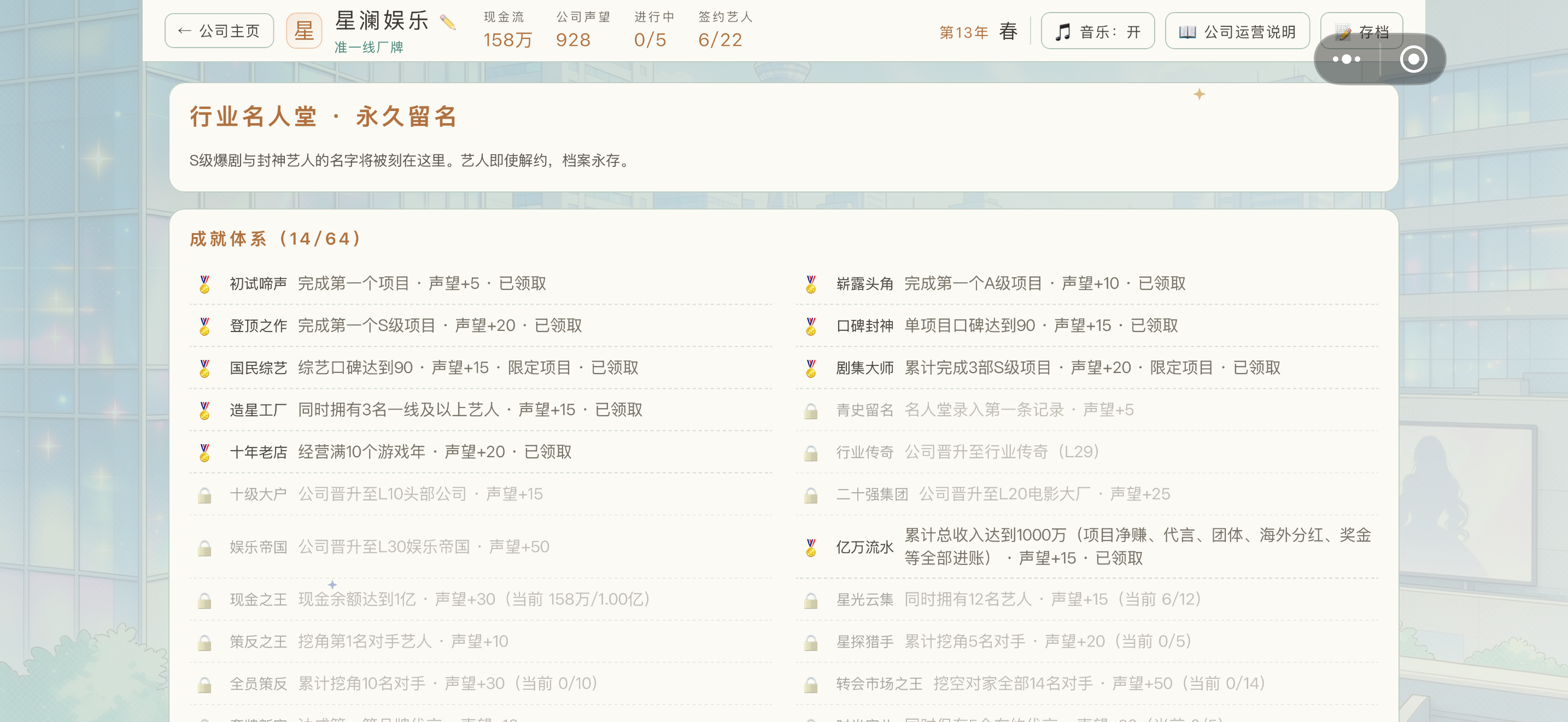Click the 准一线厂牌 tier label
The image size is (1568, 722).
(369, 47)
